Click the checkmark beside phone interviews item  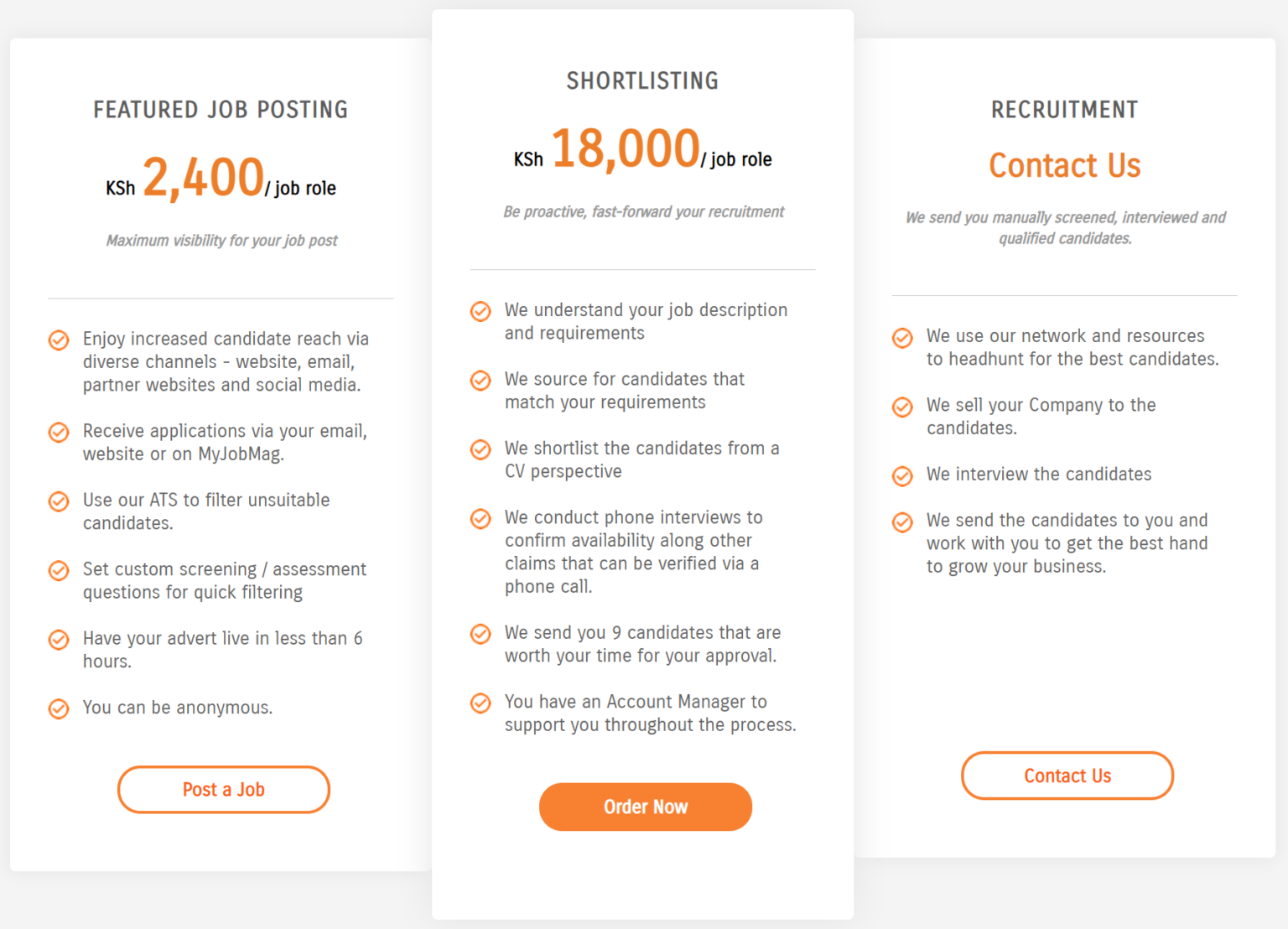(480, 518)
